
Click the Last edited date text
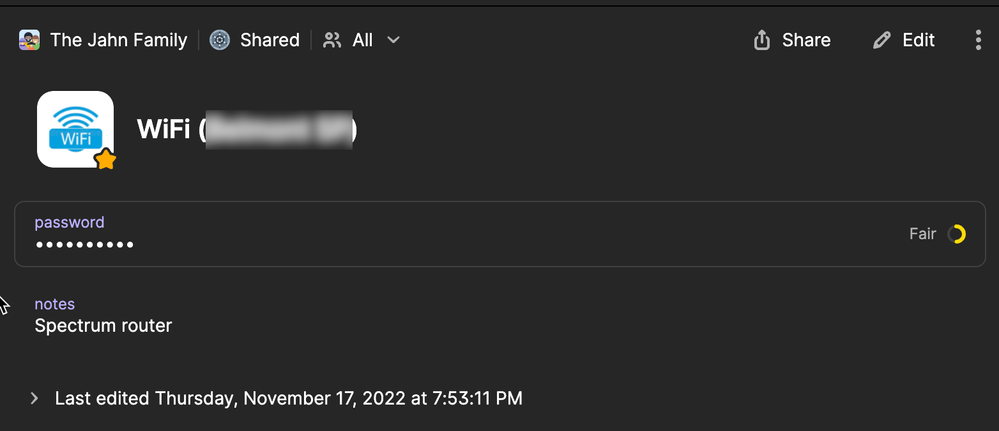click(288, 398)
